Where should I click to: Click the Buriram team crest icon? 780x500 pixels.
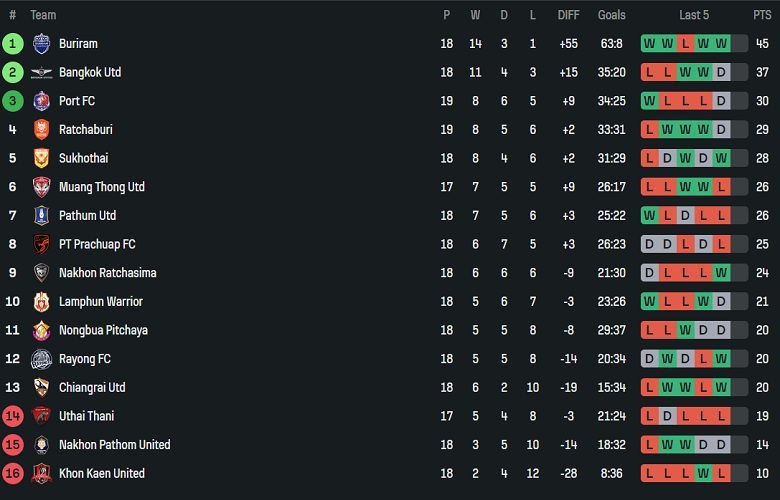pyautogui.click(x=41, y=44)
